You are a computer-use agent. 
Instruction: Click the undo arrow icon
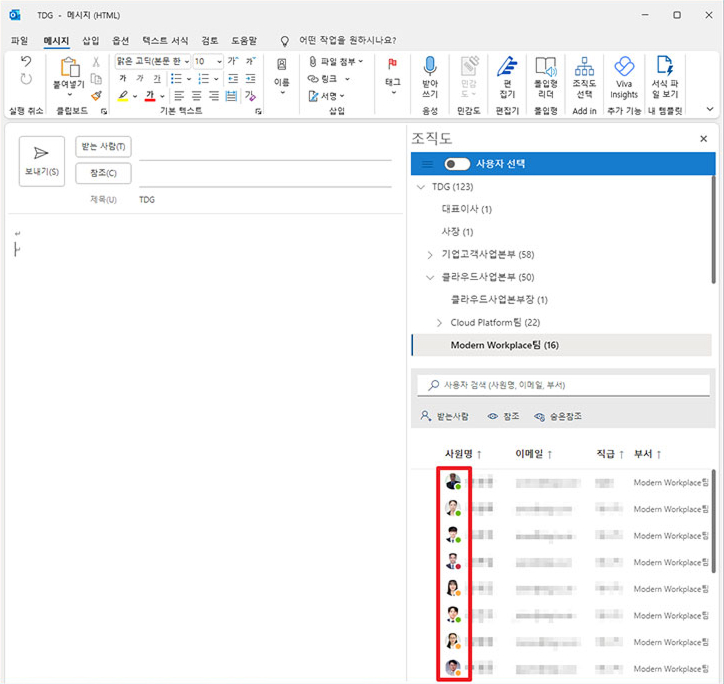pos(26,61)
